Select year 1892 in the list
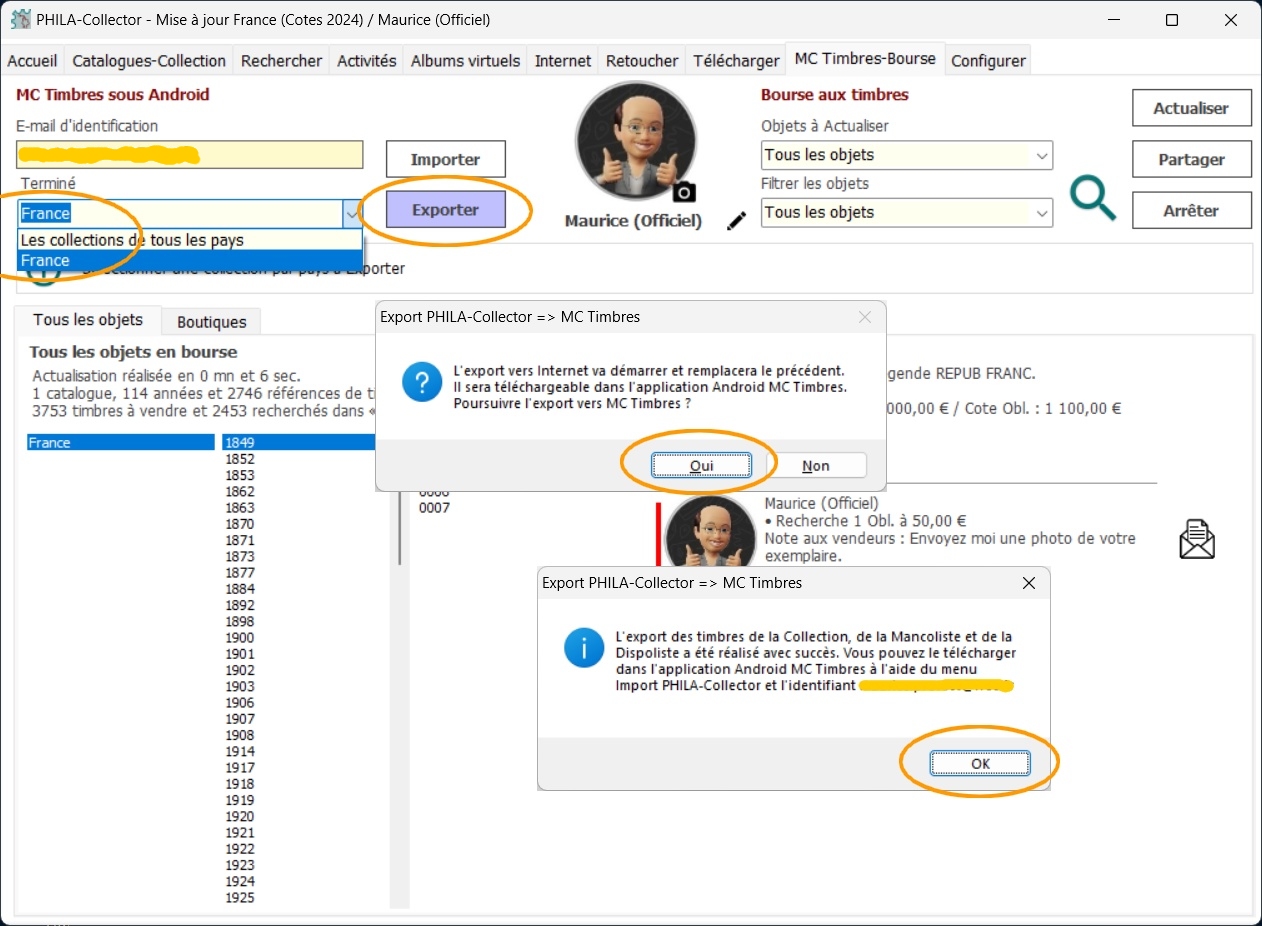 coord(240,605)
